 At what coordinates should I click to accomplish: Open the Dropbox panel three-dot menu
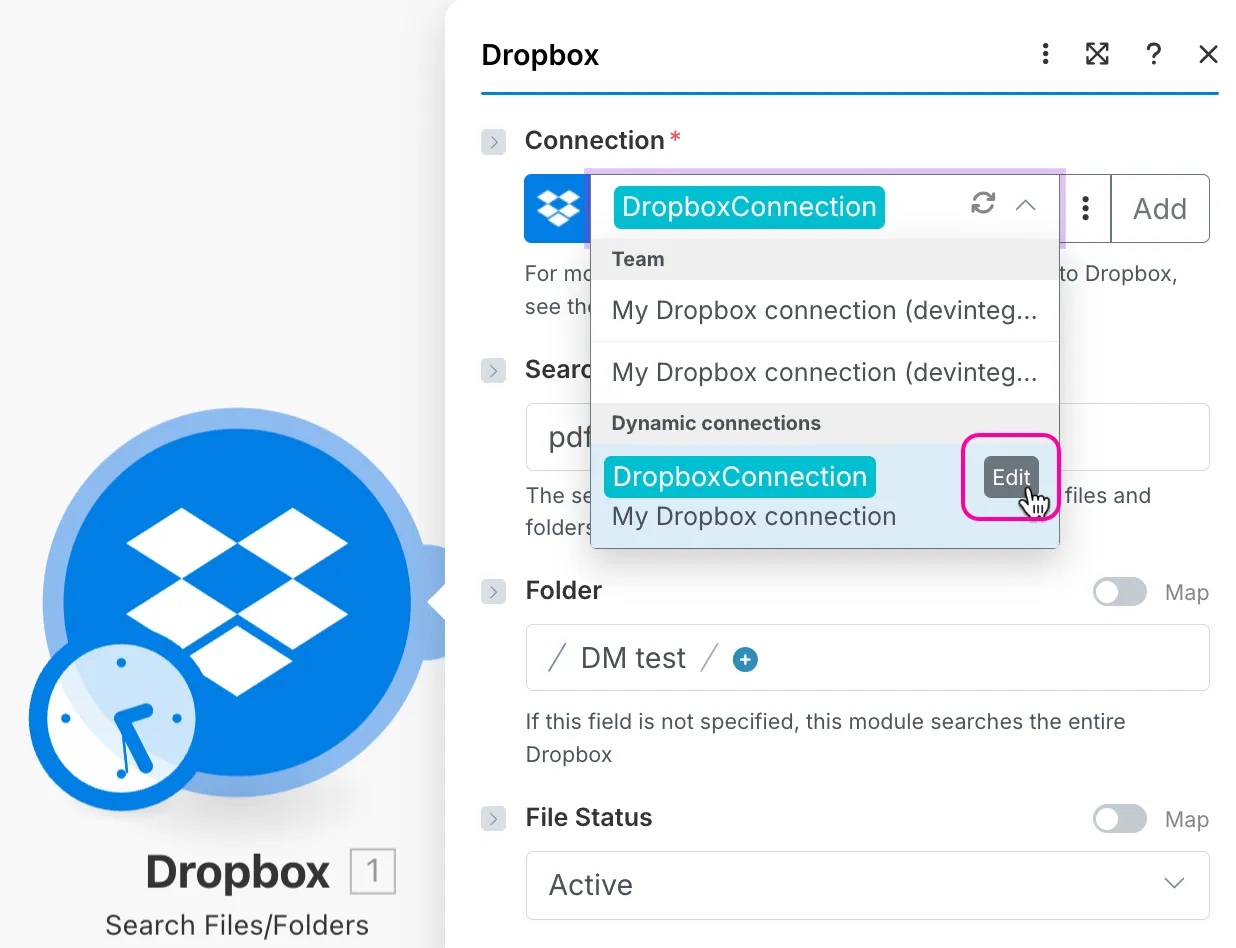pos(1045,54)
